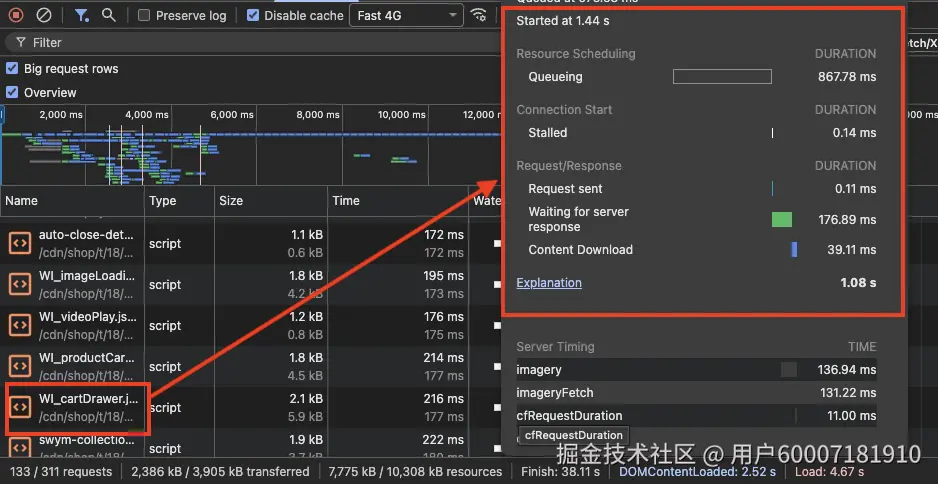Click 133 / 311 requests status entry

pyautogui.click(x=61, y=471)
